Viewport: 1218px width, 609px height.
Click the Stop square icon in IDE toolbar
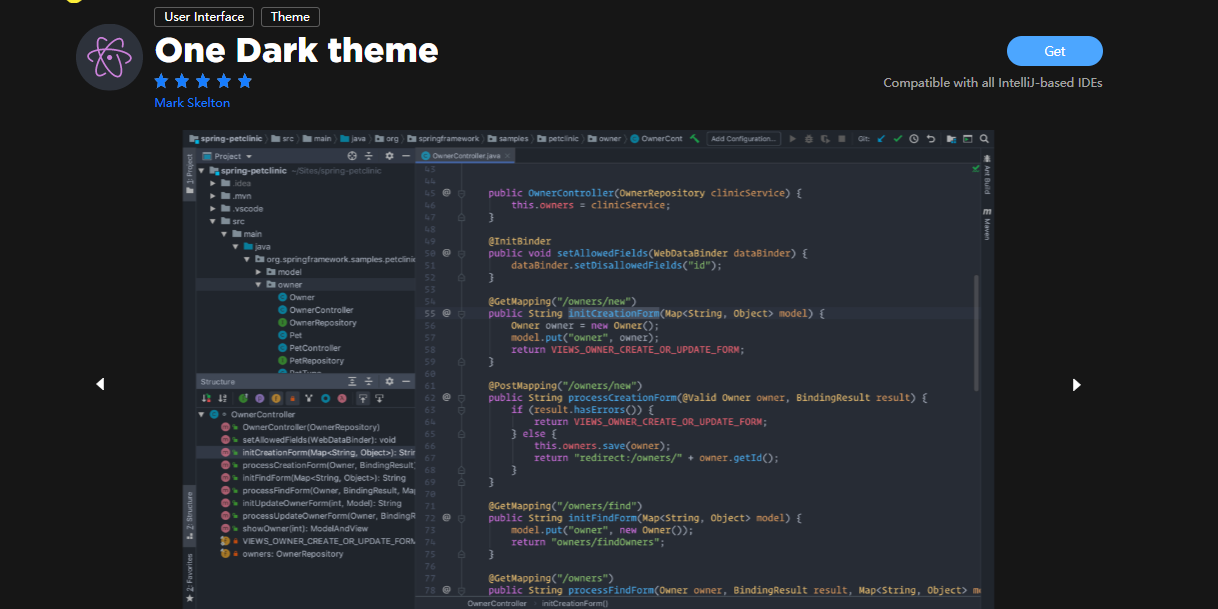click(x=841, y=139)
